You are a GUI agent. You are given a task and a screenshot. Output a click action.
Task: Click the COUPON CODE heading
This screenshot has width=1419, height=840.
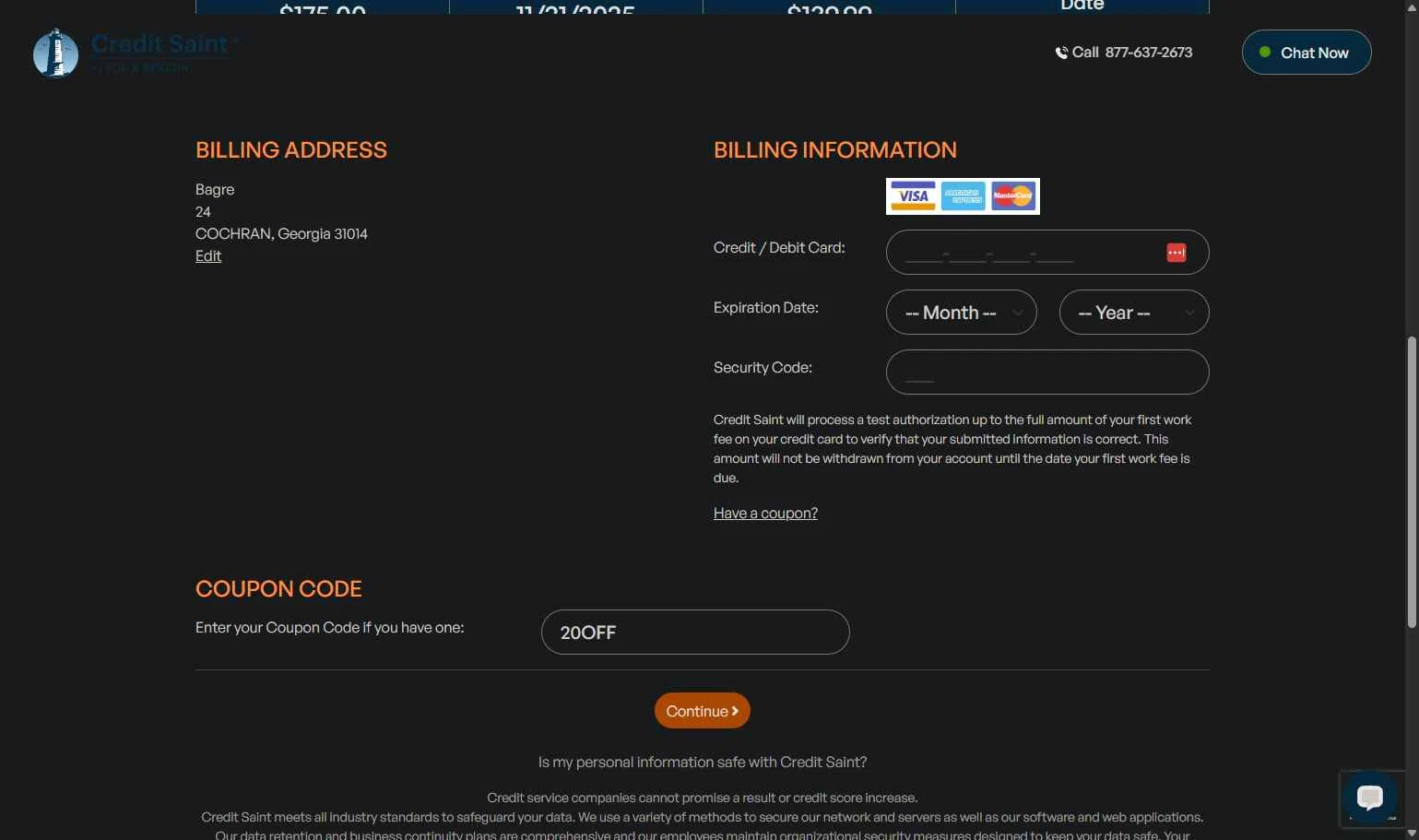(278, 589)
